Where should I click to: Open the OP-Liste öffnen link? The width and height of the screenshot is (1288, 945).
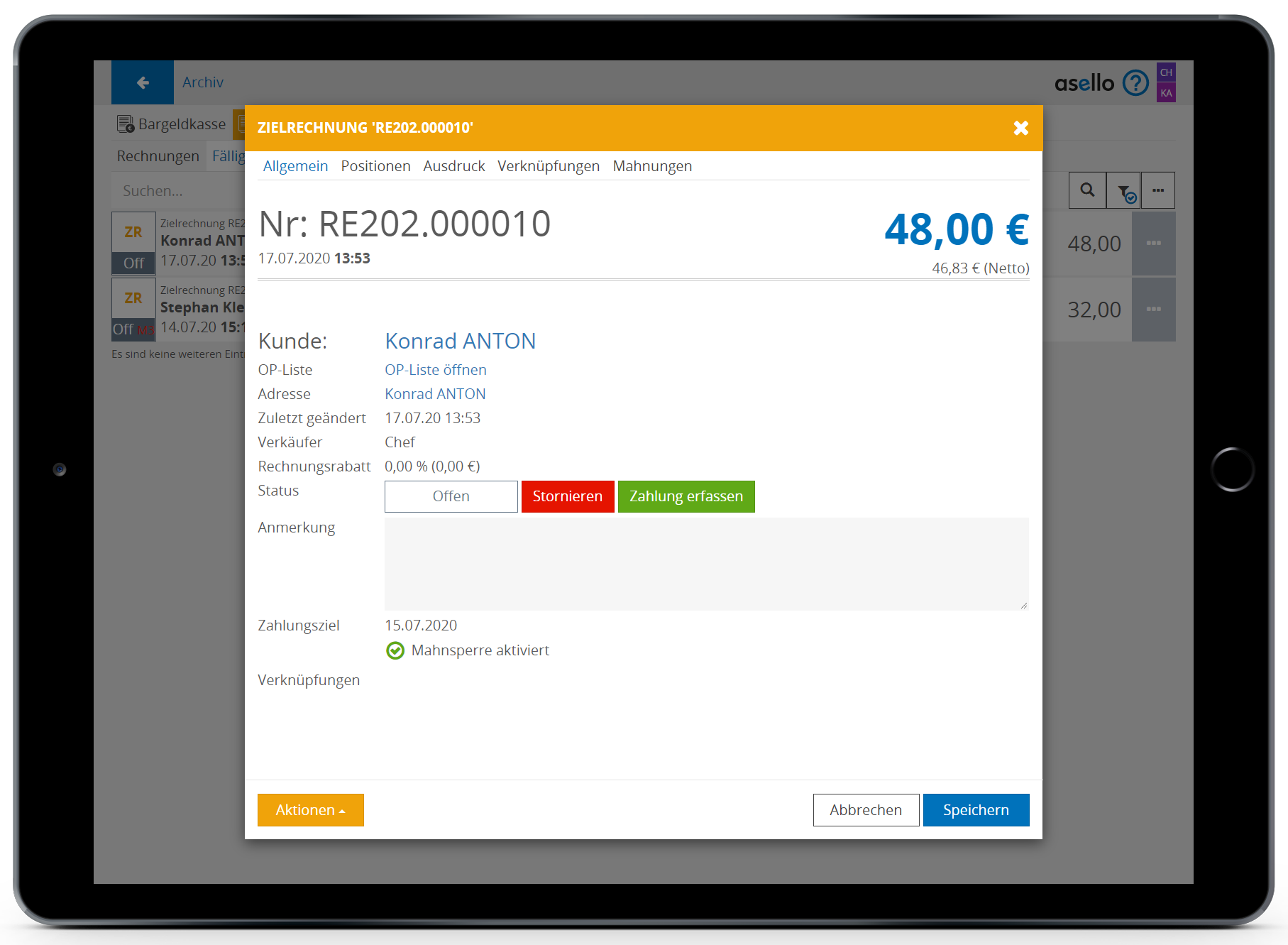pyautogui.click(x=435, y=370)
